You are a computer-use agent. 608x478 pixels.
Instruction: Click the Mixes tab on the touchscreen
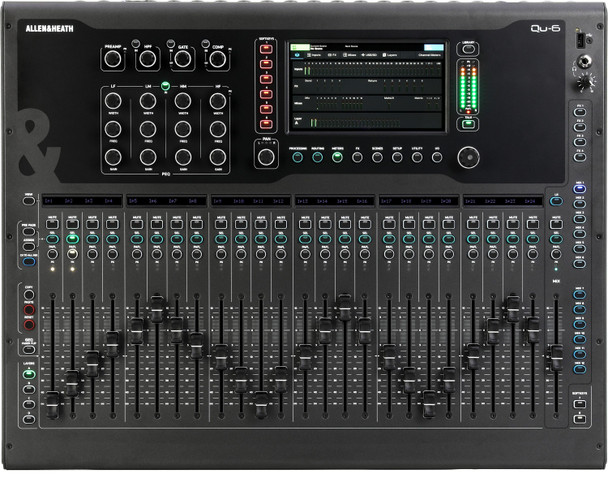[x=350, y=55]
